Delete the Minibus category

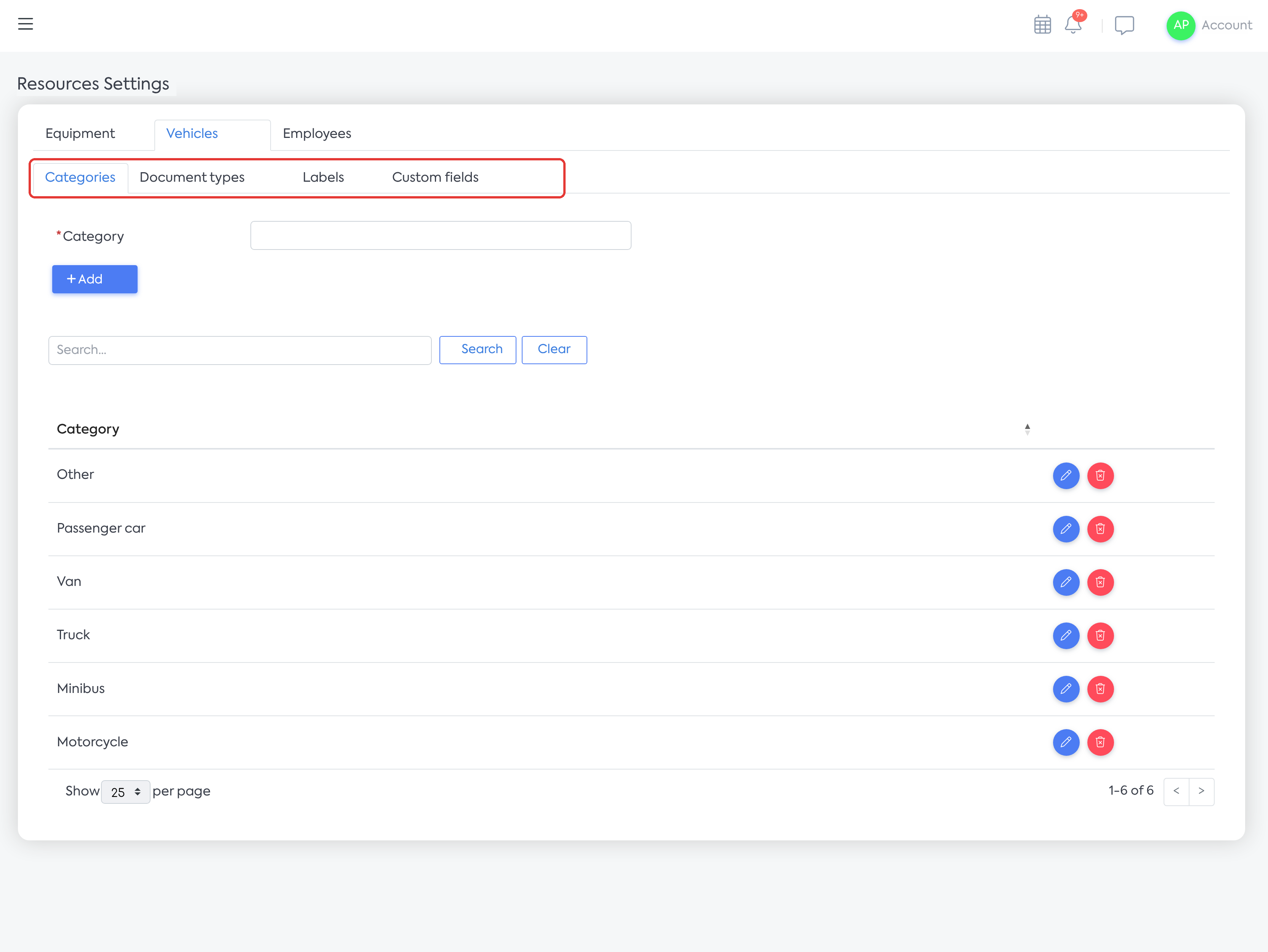click(x=1100, y=689)
